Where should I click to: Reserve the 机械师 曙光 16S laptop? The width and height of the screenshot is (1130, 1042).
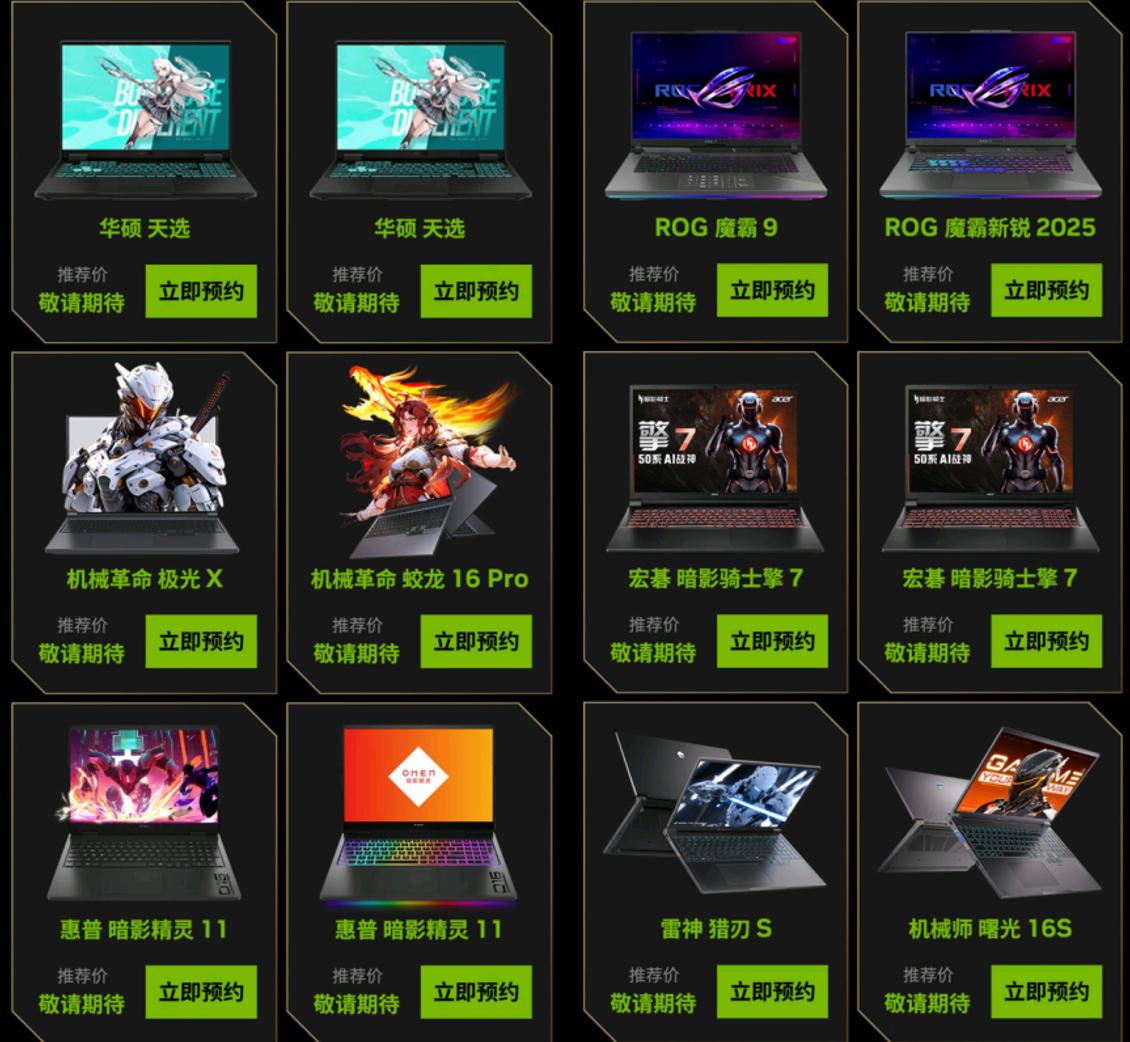(x=1046, y=991)
